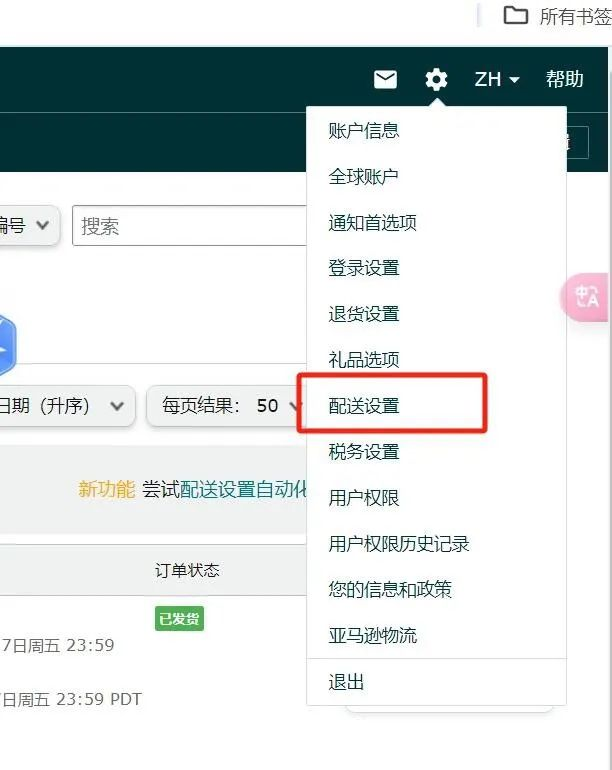The width and height of the screenshot is (612, 770).
Task: Click 退出 to sign out
Action: tap(346, 682)
